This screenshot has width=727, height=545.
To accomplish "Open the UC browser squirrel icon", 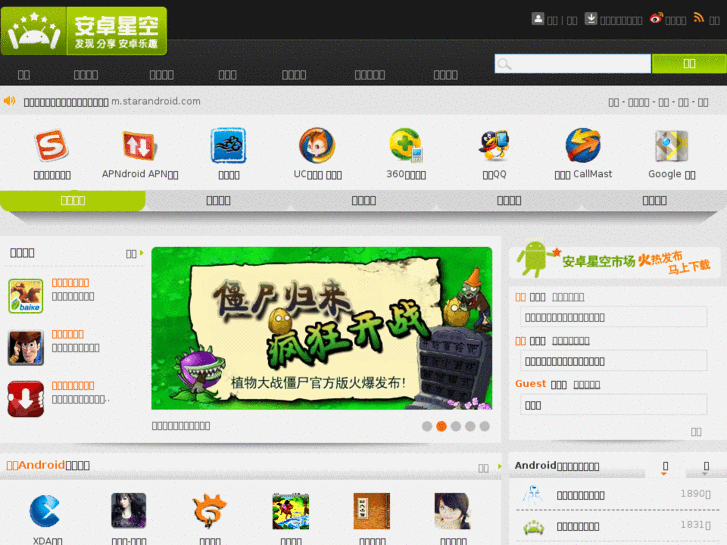I will click(x=317, y=145).
